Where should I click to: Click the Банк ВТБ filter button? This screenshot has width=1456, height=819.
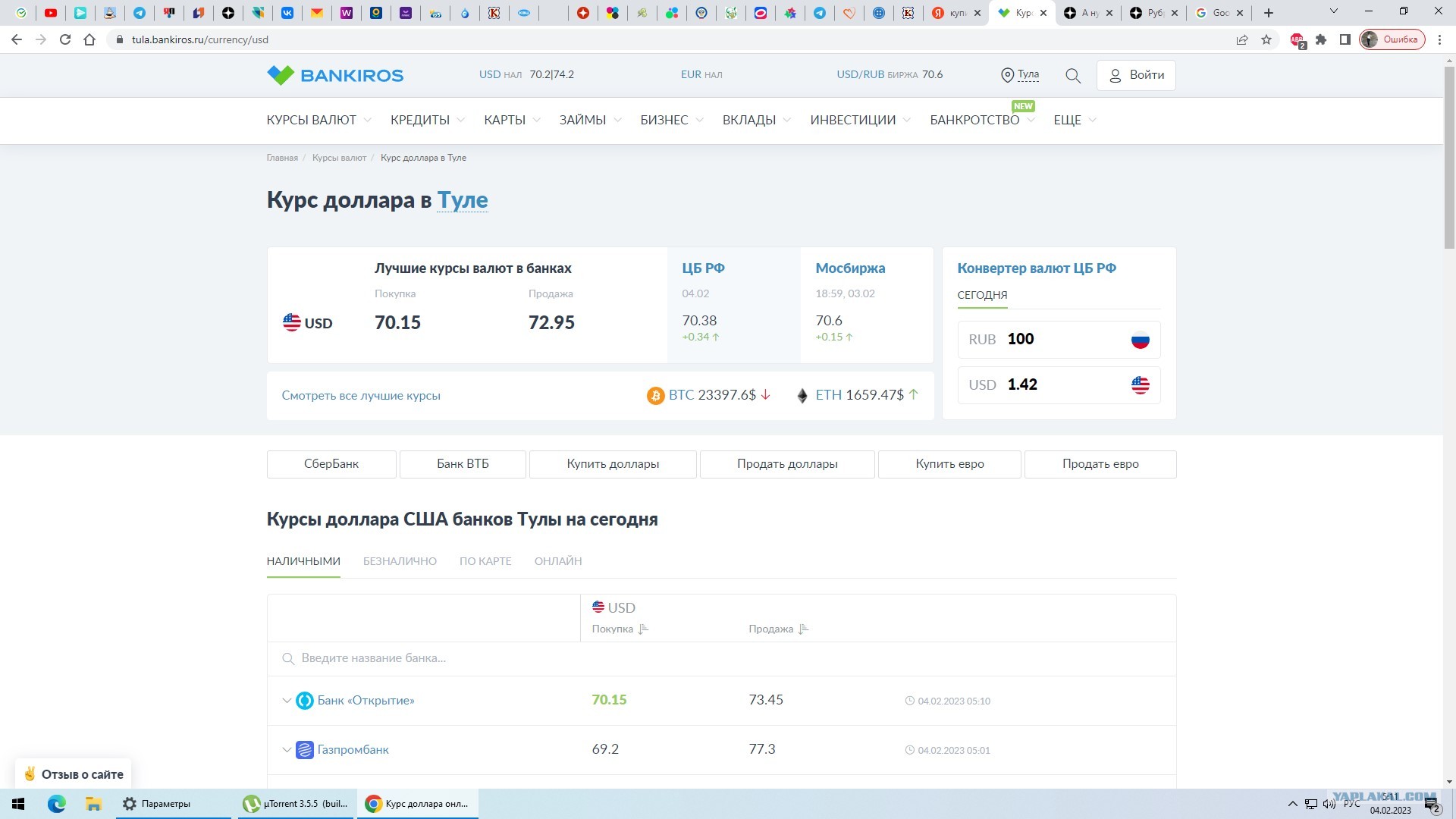pos(463,464)
